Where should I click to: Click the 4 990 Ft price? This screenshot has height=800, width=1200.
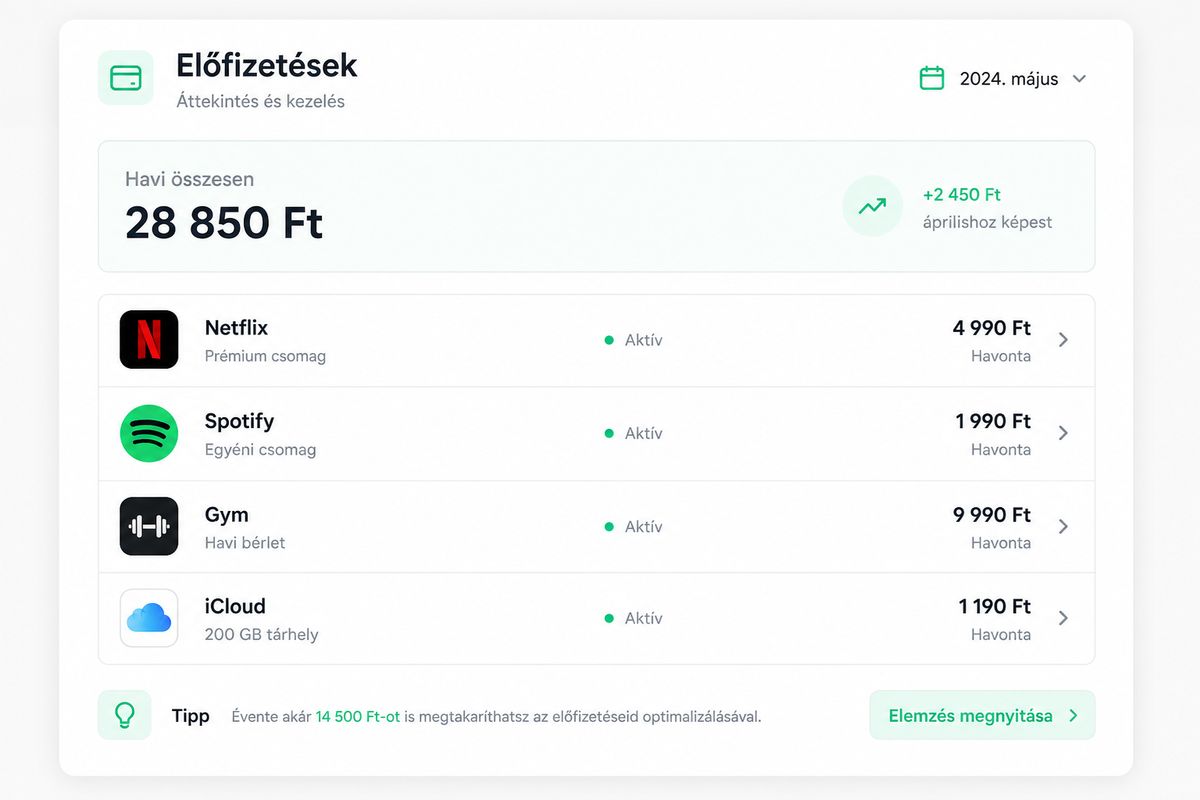click(992, 328)
